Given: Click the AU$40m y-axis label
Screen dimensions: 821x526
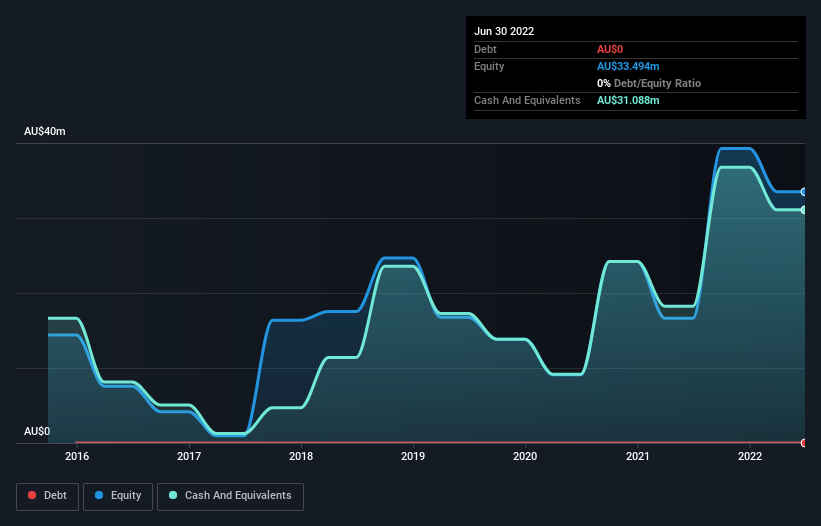Looking at the screenshot, I should click(x=45, y=131).
